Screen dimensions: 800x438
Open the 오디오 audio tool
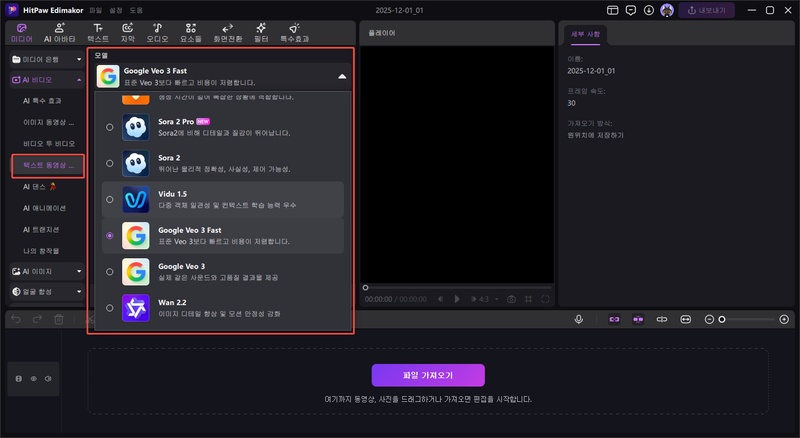[x=157, y=33]
